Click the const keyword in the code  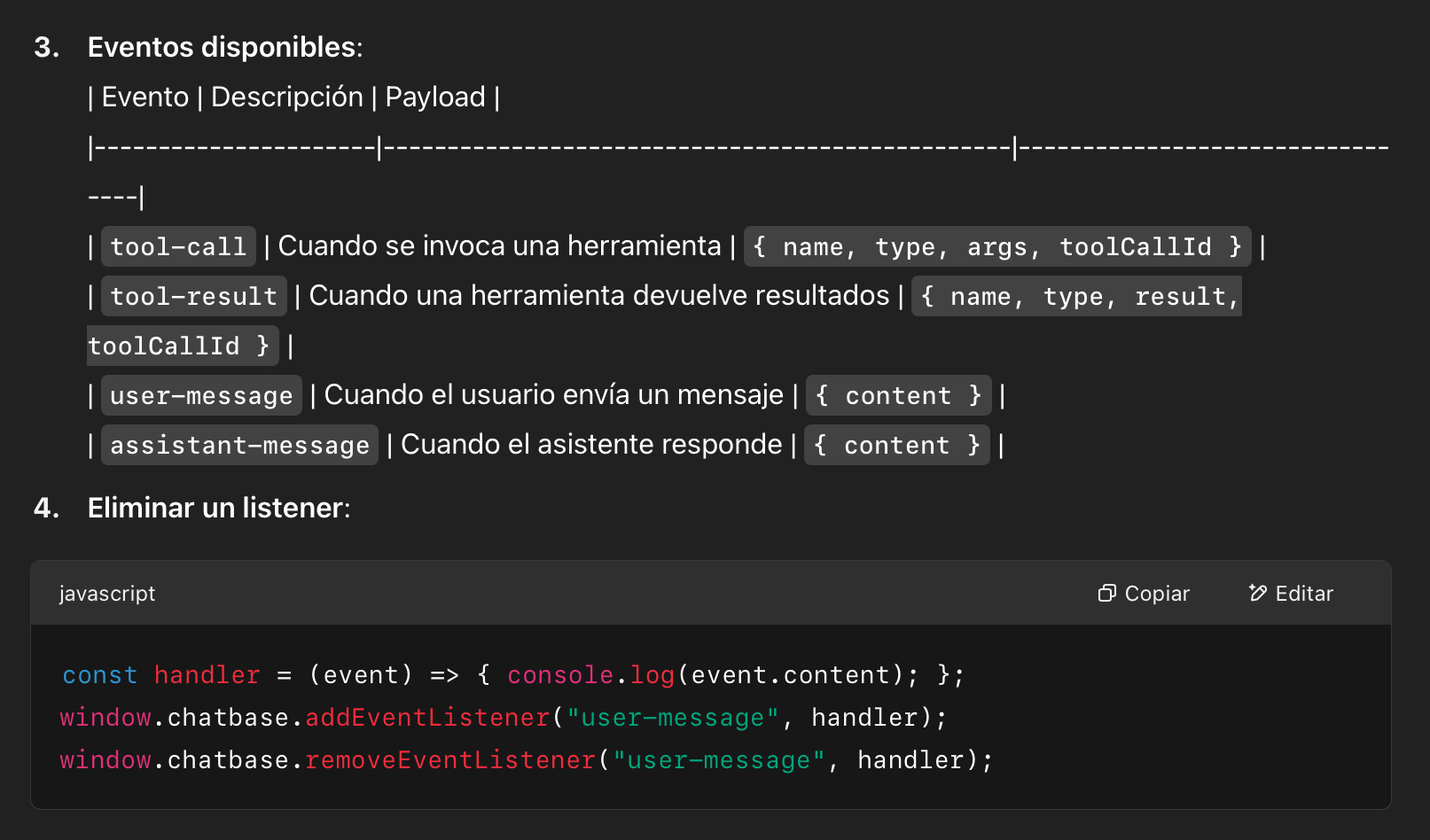coord(99,675)
